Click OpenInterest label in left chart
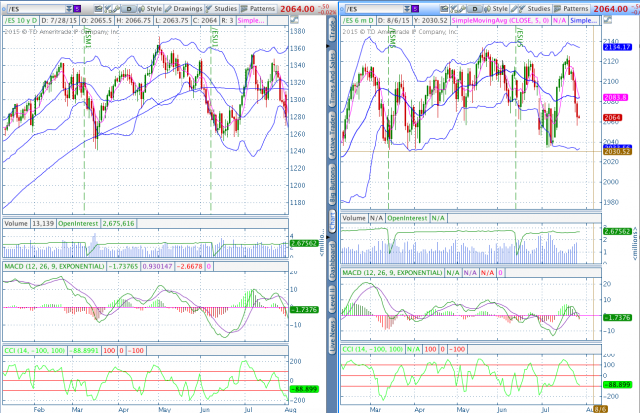 pos(78,224)
